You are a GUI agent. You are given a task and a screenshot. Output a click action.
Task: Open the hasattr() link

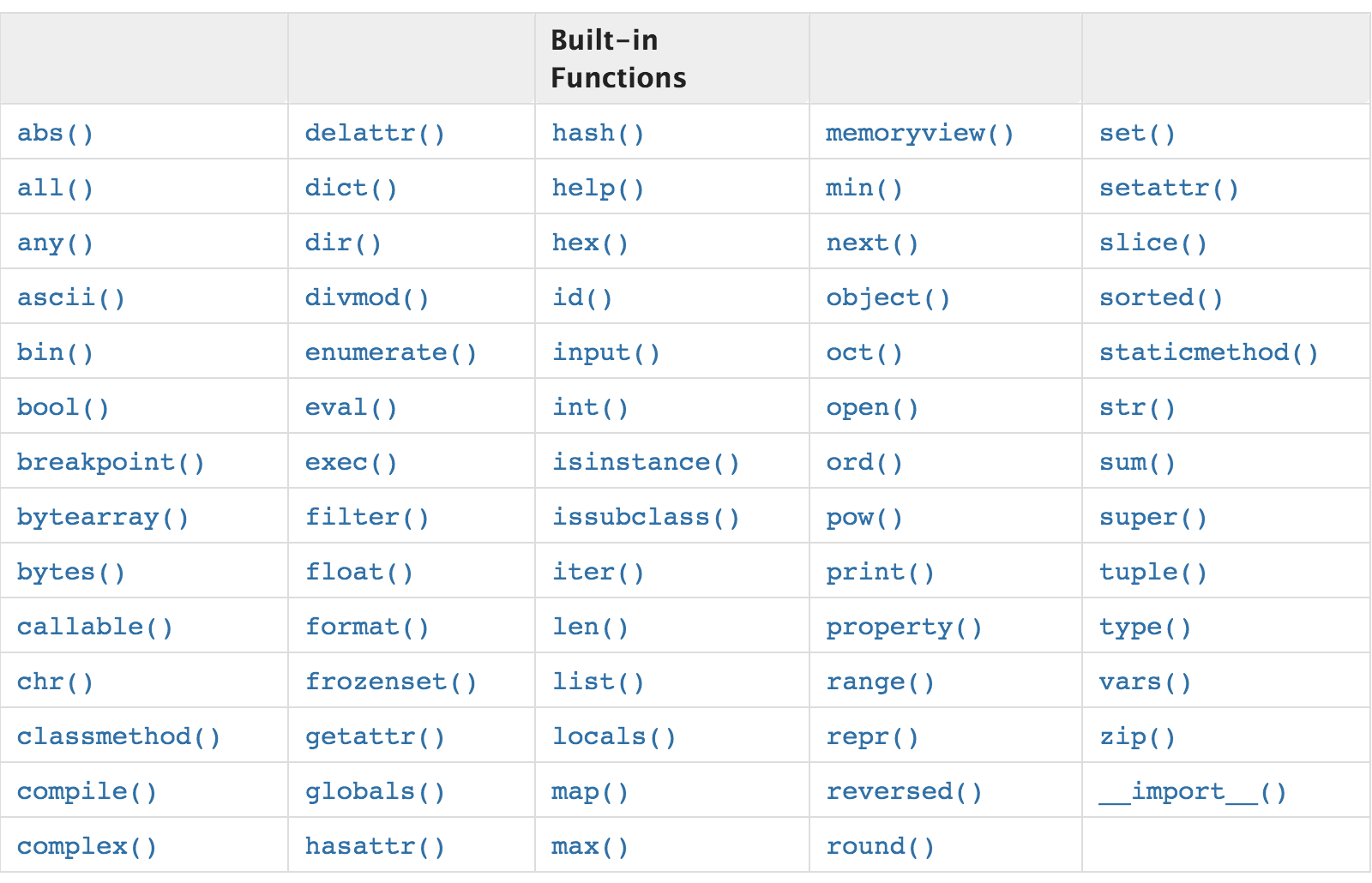coord(375,846)
